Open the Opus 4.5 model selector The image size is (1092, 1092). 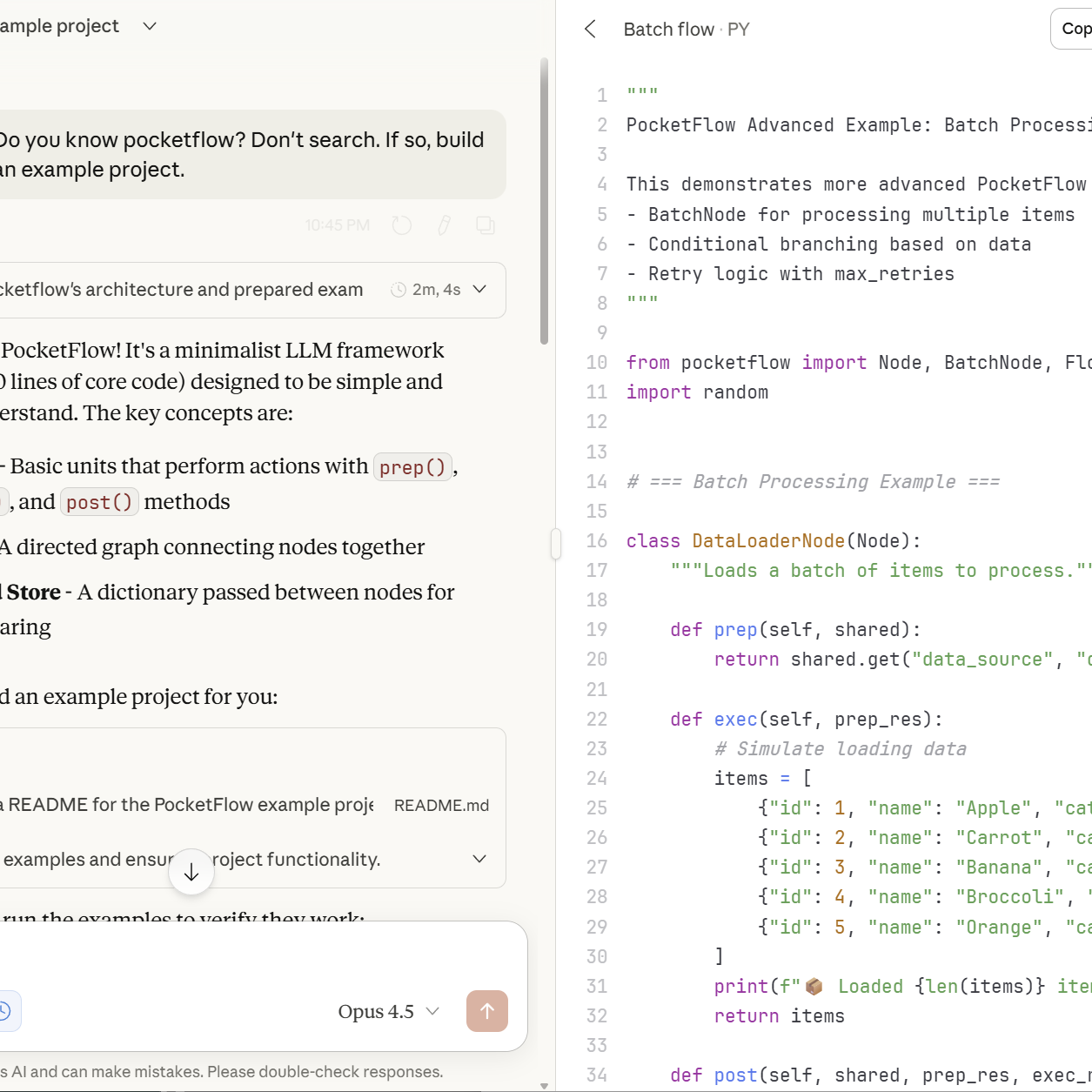(x=389, y=1011)
